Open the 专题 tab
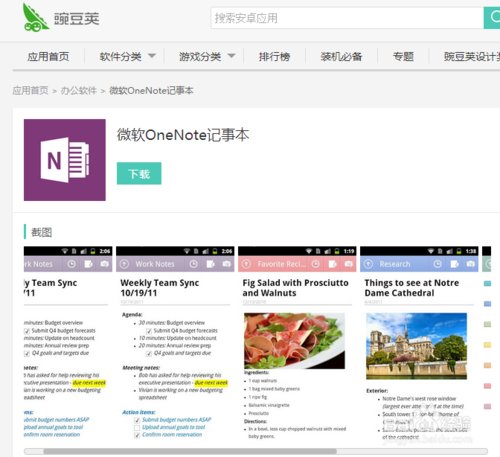 pyautogui.click(x=403, y=57)
